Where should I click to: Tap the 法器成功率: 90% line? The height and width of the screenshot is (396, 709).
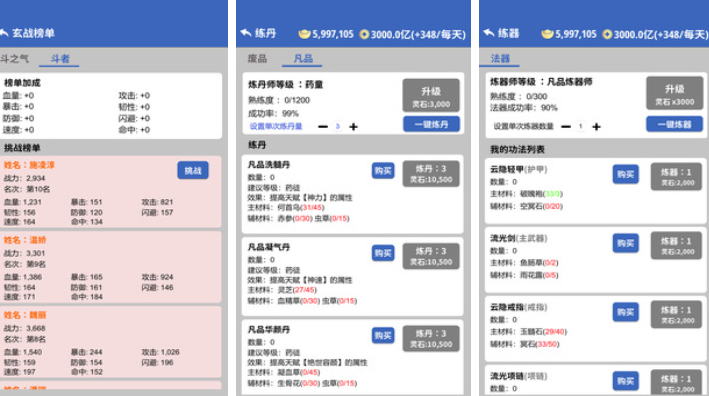click(x=524, y=108)
